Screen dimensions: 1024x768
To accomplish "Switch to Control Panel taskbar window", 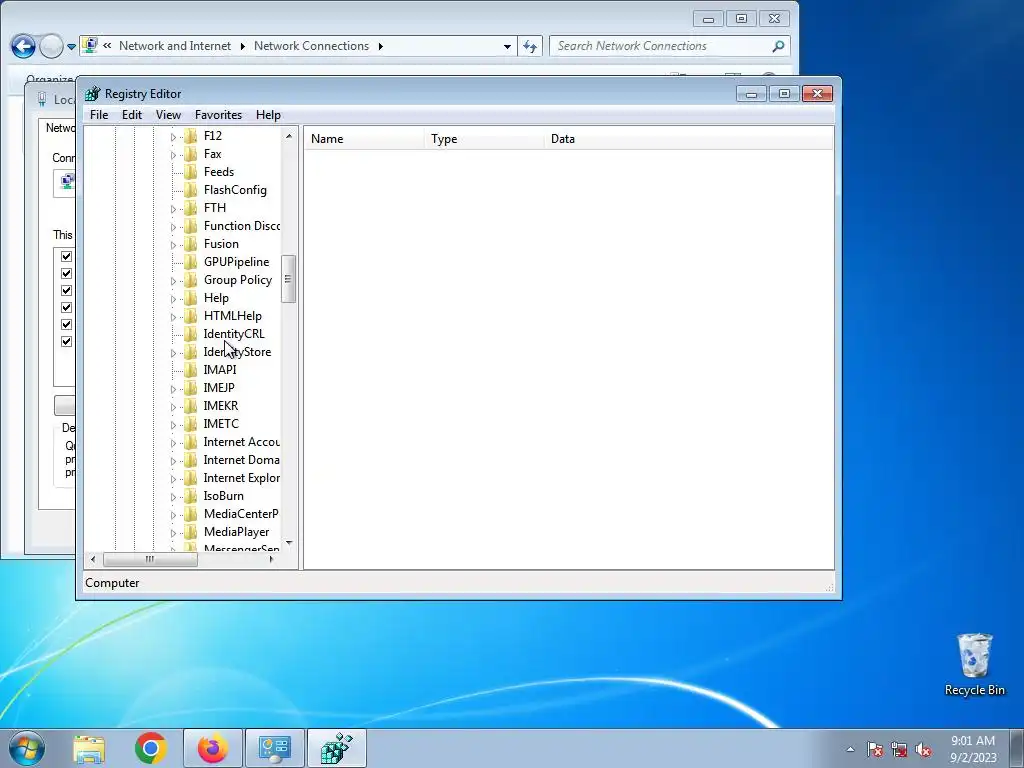I will pos(275,748).
